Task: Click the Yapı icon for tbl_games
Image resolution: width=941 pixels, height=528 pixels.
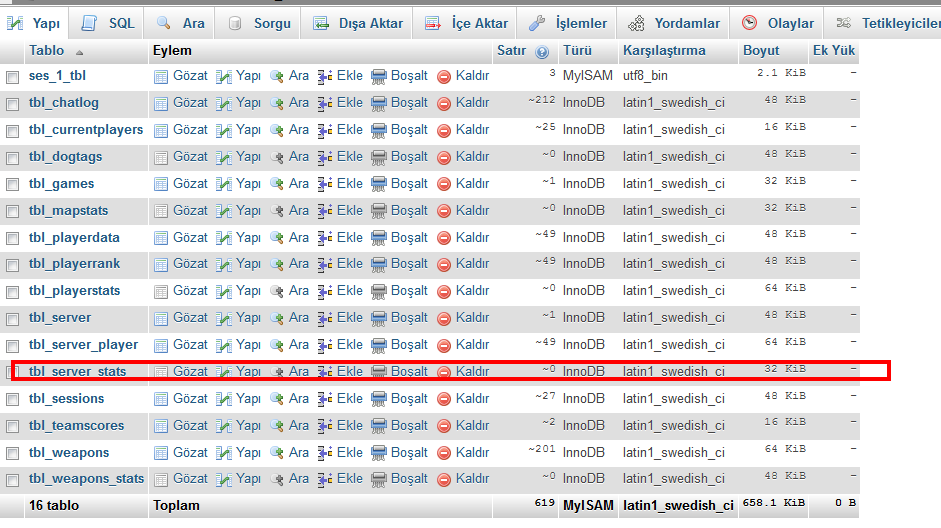Action: (224, 183)
